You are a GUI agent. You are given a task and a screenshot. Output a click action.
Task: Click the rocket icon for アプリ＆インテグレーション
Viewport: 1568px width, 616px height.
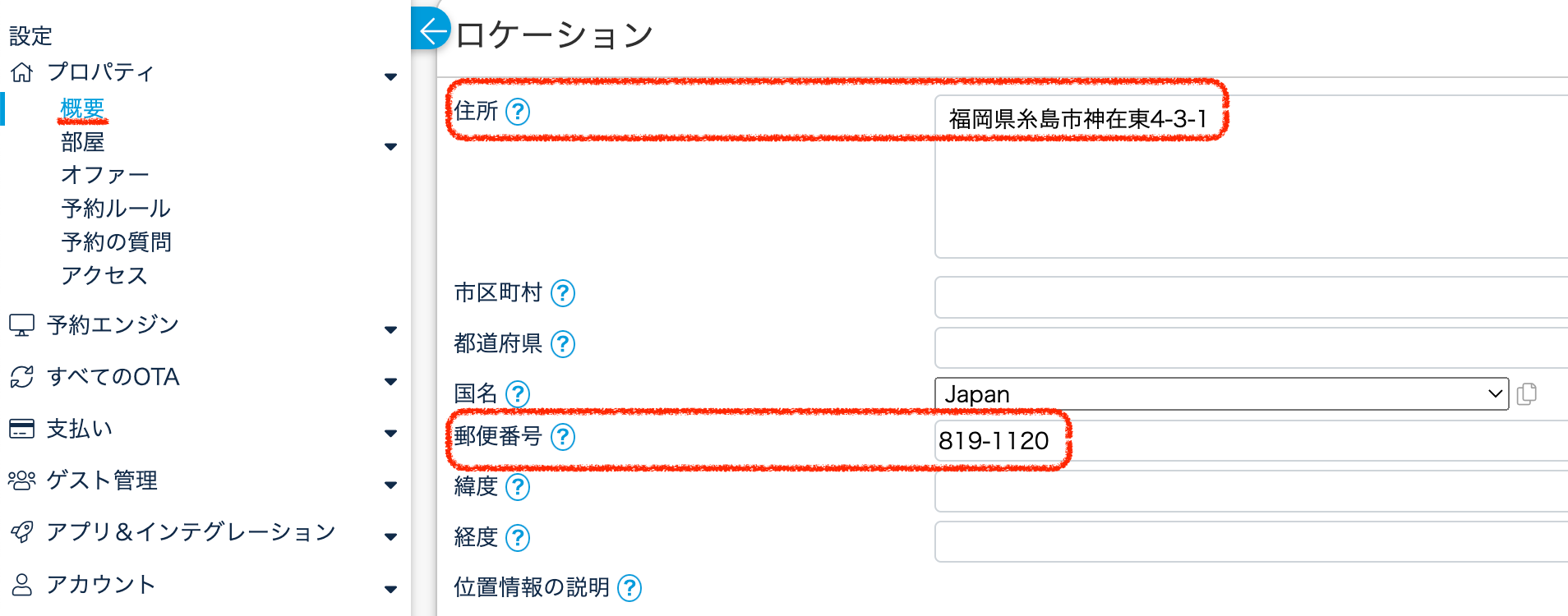[22, 532]
